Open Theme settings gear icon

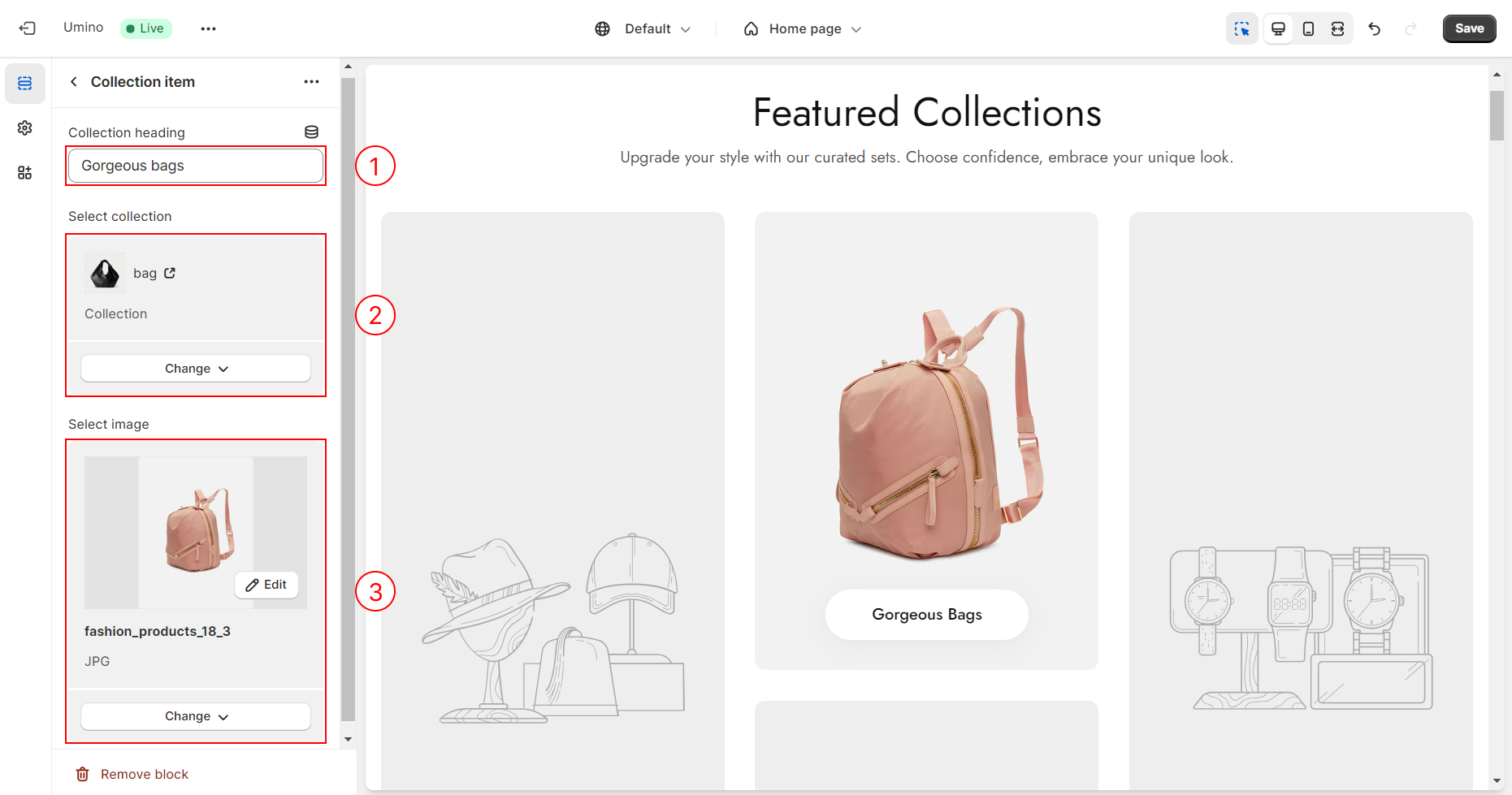pyautogui.click(x=25, y=128)
